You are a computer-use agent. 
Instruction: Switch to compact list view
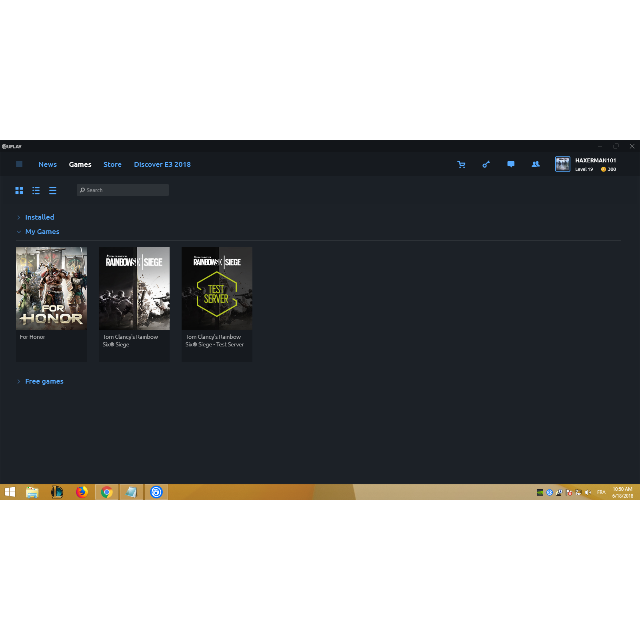point(53,190)
